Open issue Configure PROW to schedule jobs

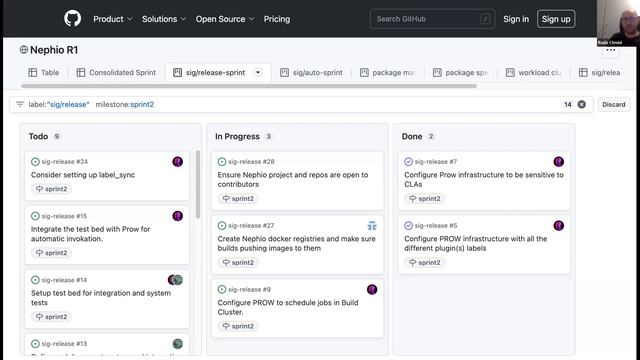[288, 307]
